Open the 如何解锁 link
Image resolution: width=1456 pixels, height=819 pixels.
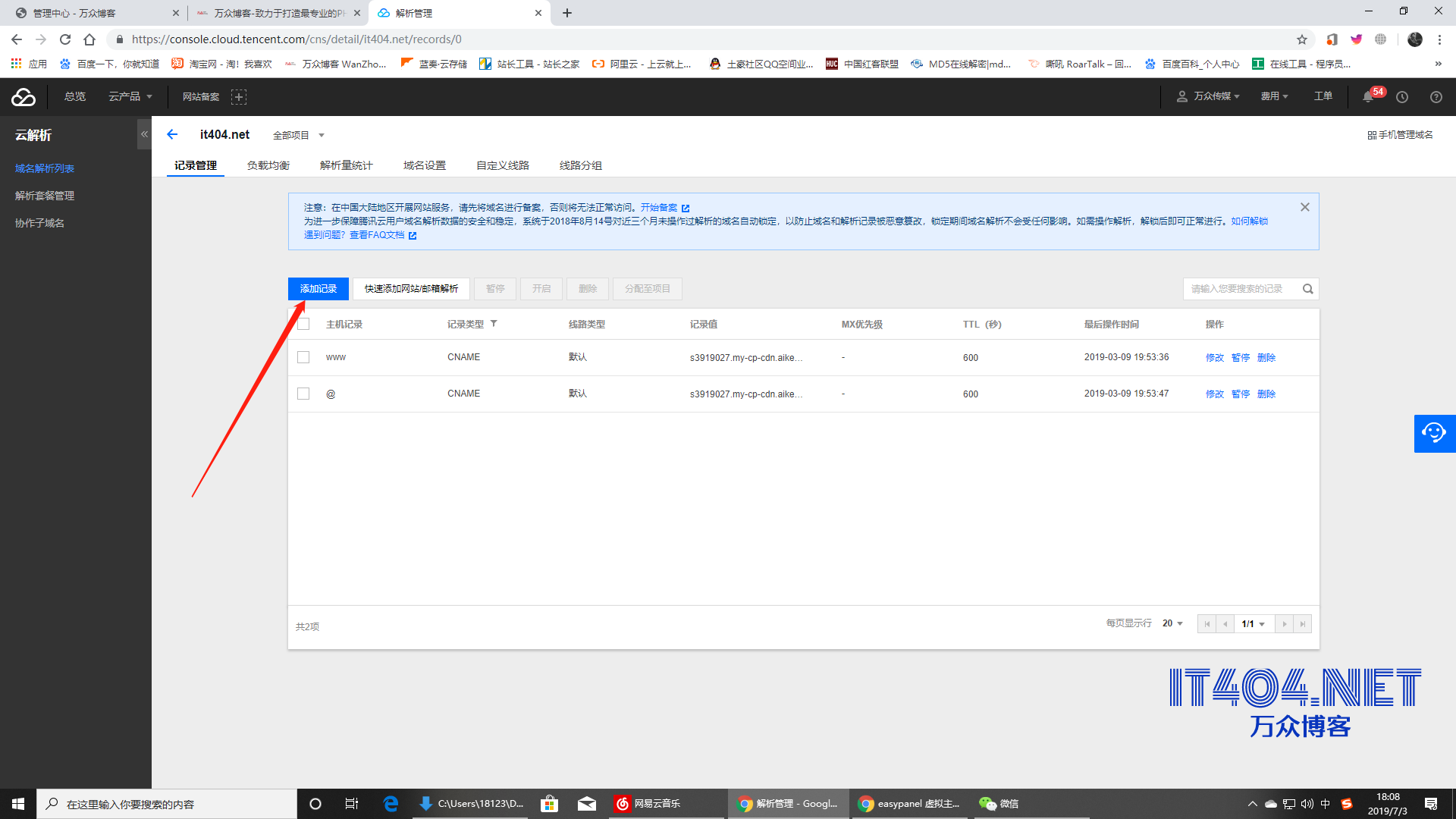(1250, 221)
